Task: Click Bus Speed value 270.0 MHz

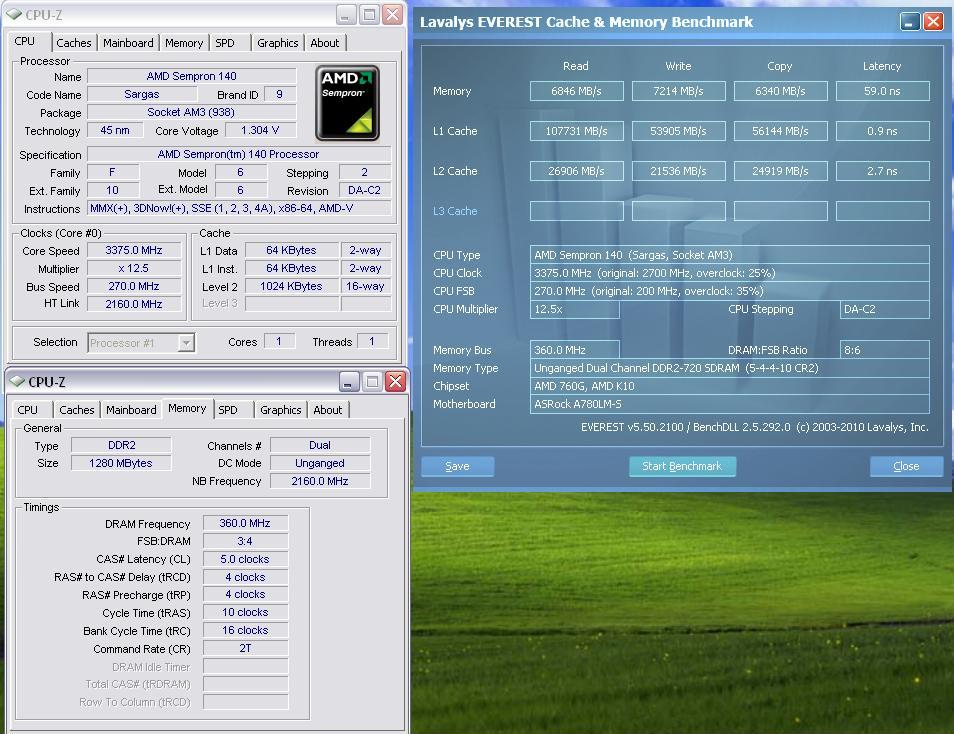Action: 134,286
